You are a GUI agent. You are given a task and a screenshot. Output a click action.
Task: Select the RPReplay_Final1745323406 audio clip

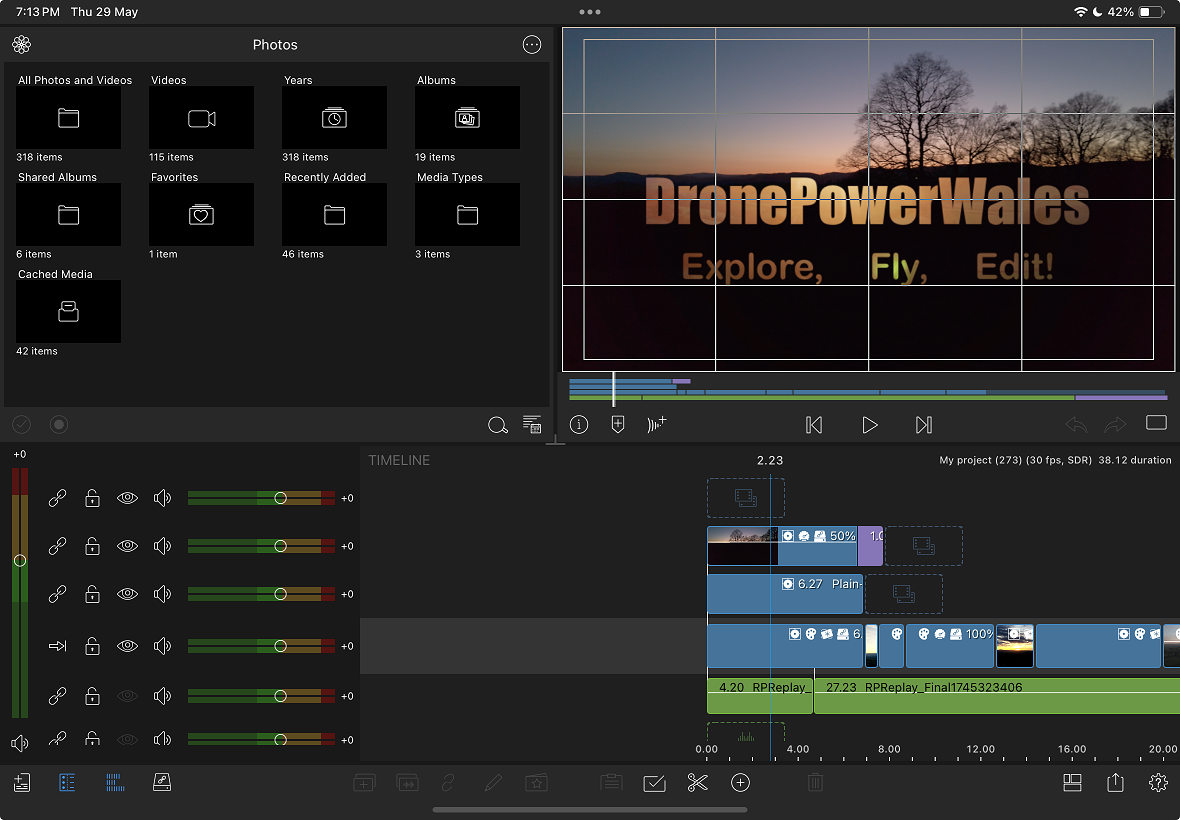(x=996, y=696)
